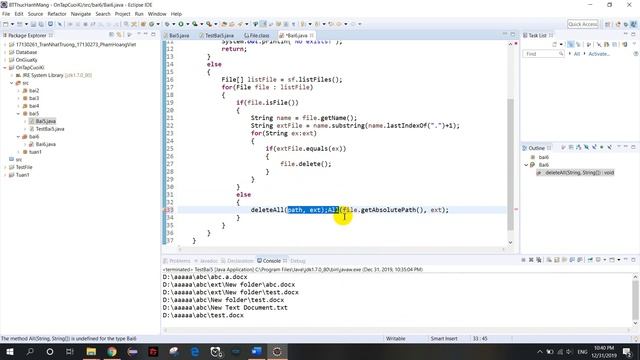Open the Run button dropdown arrow
The width and height of the screenshot is (640, 360).
tap(187, 24)
